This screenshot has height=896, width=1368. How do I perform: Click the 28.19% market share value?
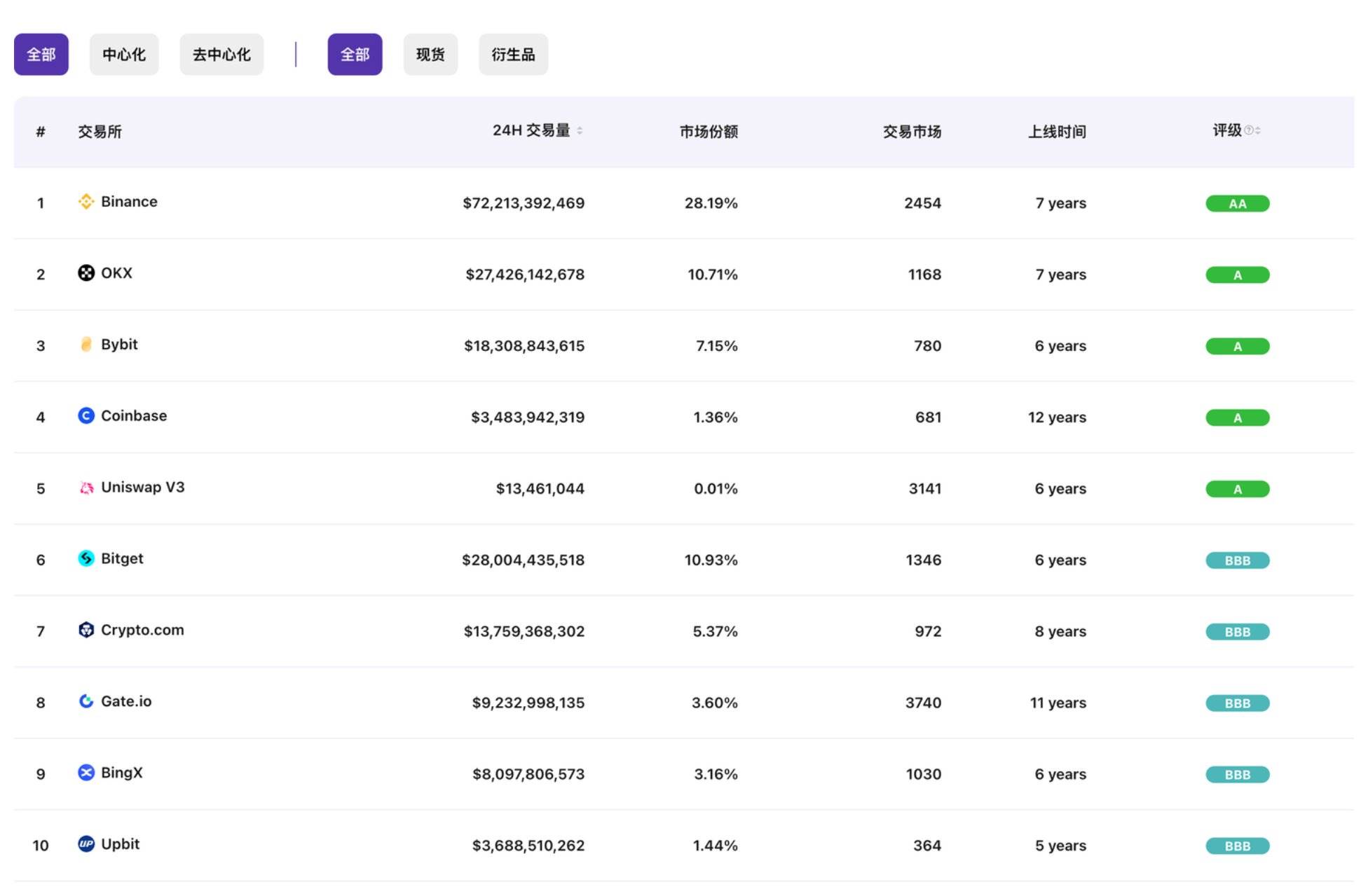coord(711,203)
